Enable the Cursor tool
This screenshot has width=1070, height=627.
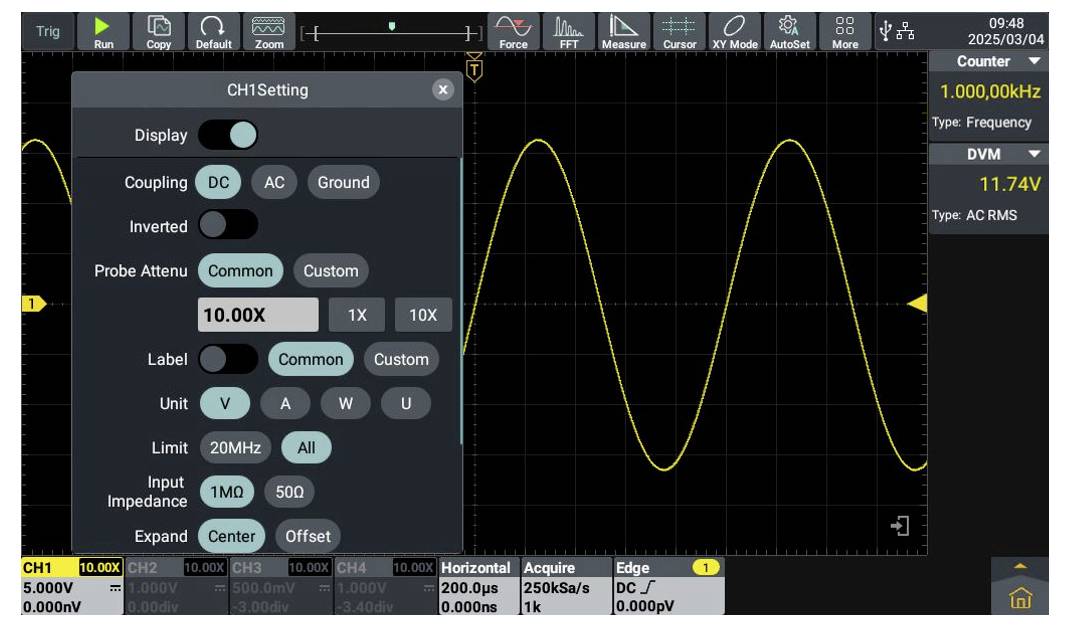click(680, 31)
